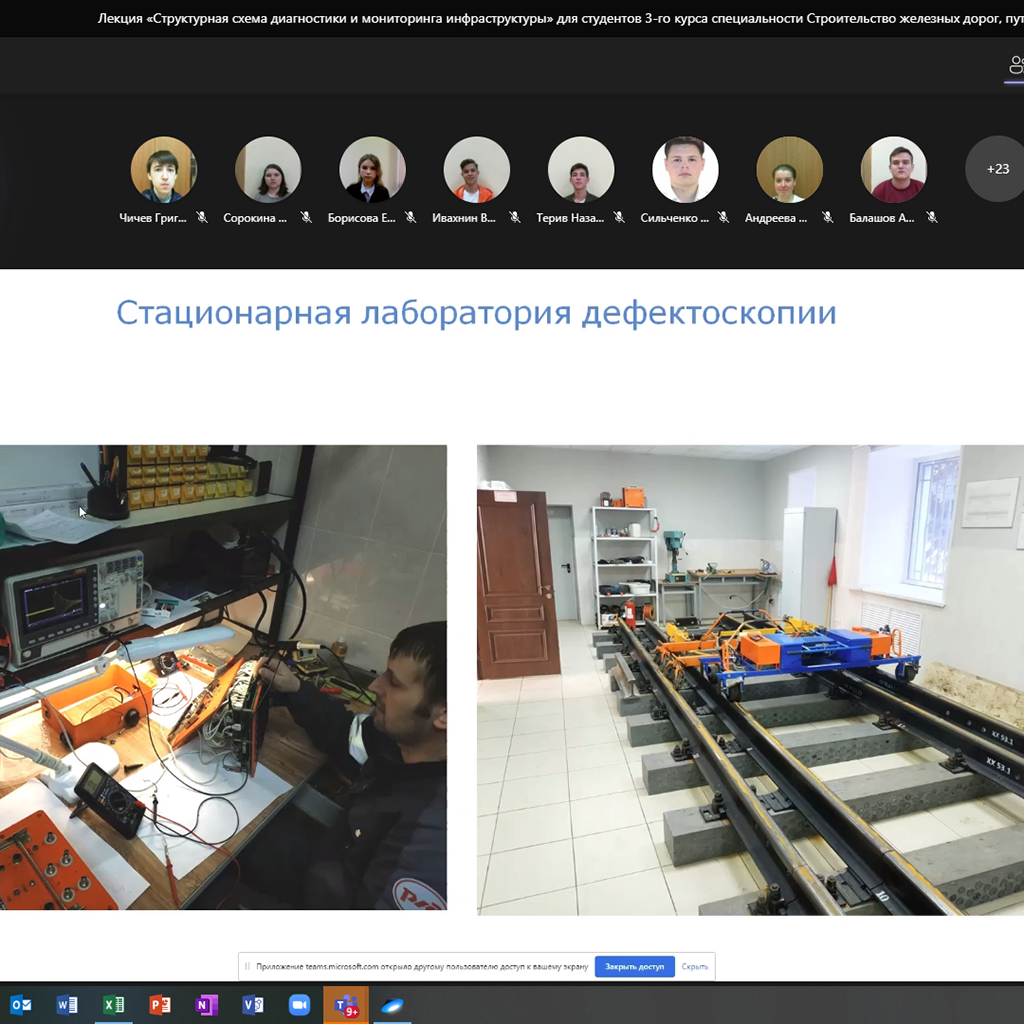Select Сильченко's participant avatar

685,169
